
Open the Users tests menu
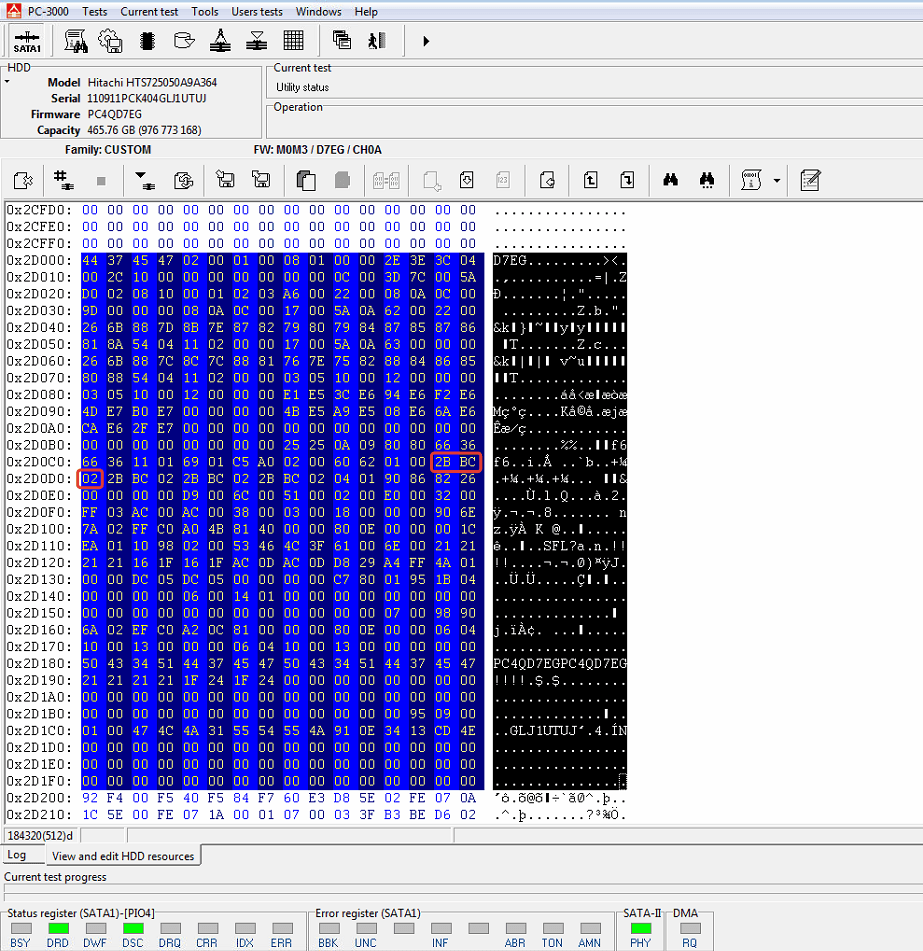tap(257, 12)
